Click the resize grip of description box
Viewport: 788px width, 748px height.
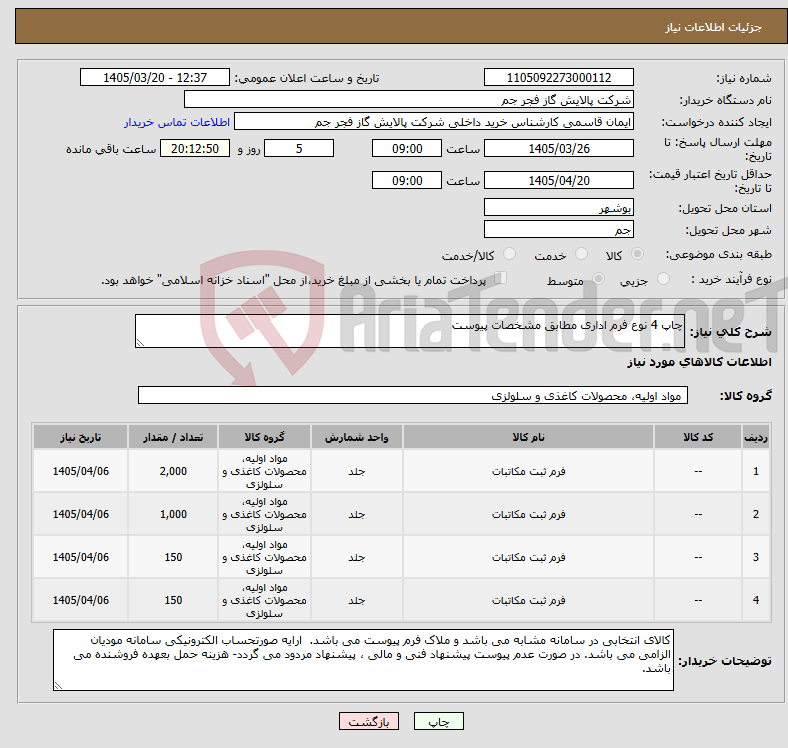pos(140,343)
